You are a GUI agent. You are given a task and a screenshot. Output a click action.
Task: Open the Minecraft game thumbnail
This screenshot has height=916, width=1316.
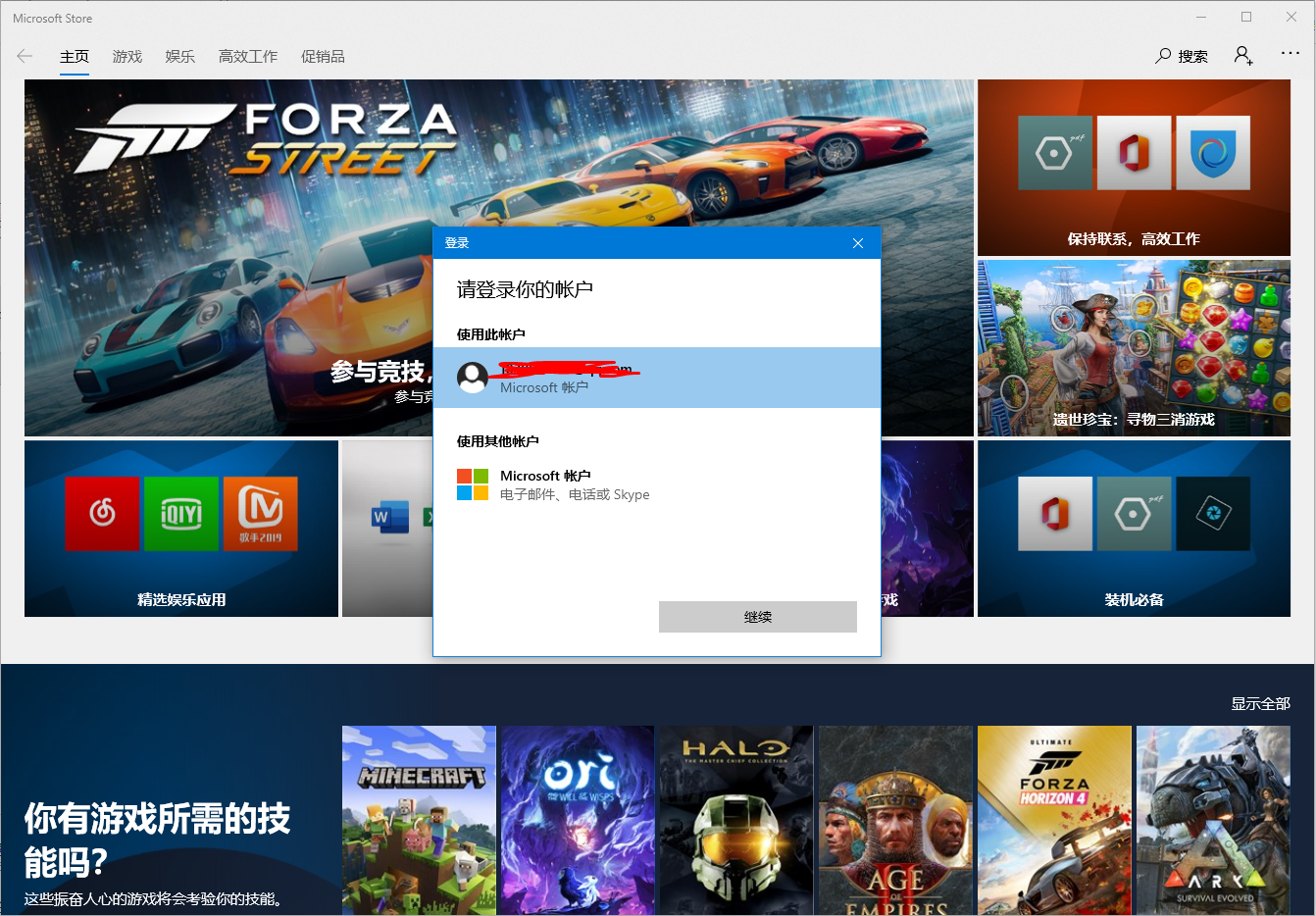click(x=419, y=821)
